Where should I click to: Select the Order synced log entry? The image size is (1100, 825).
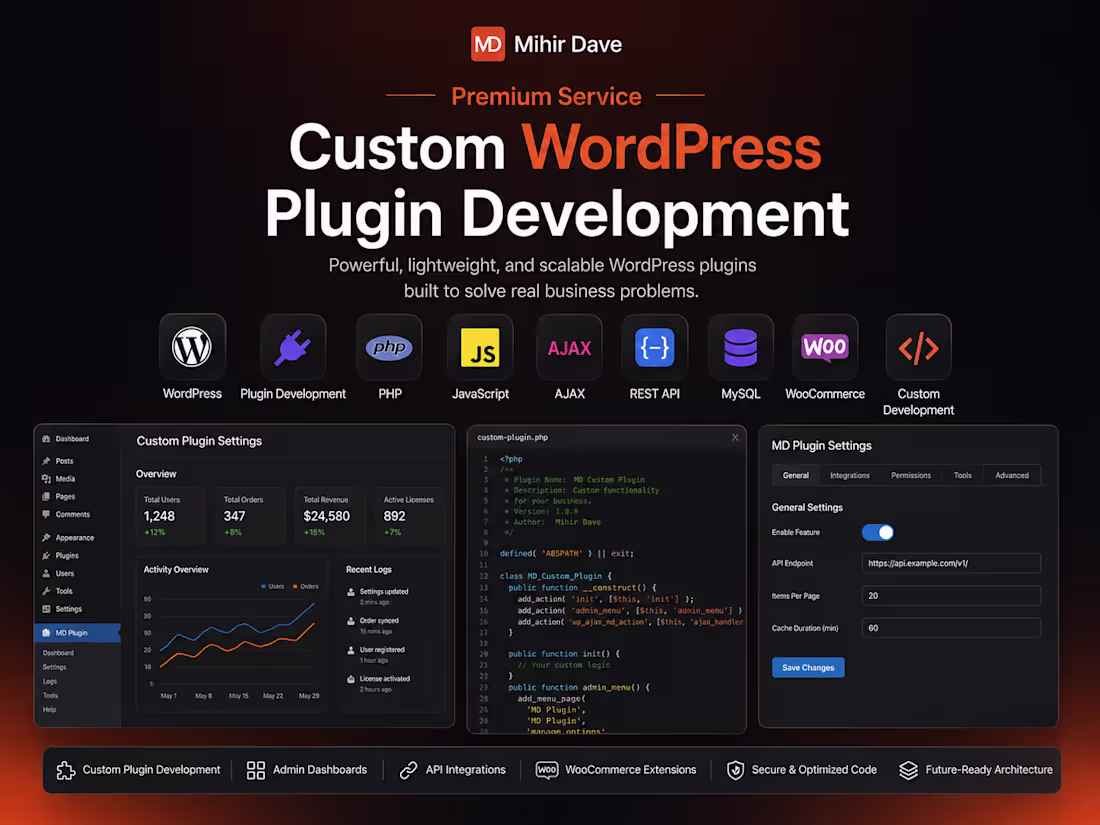[x=374, y=626]
